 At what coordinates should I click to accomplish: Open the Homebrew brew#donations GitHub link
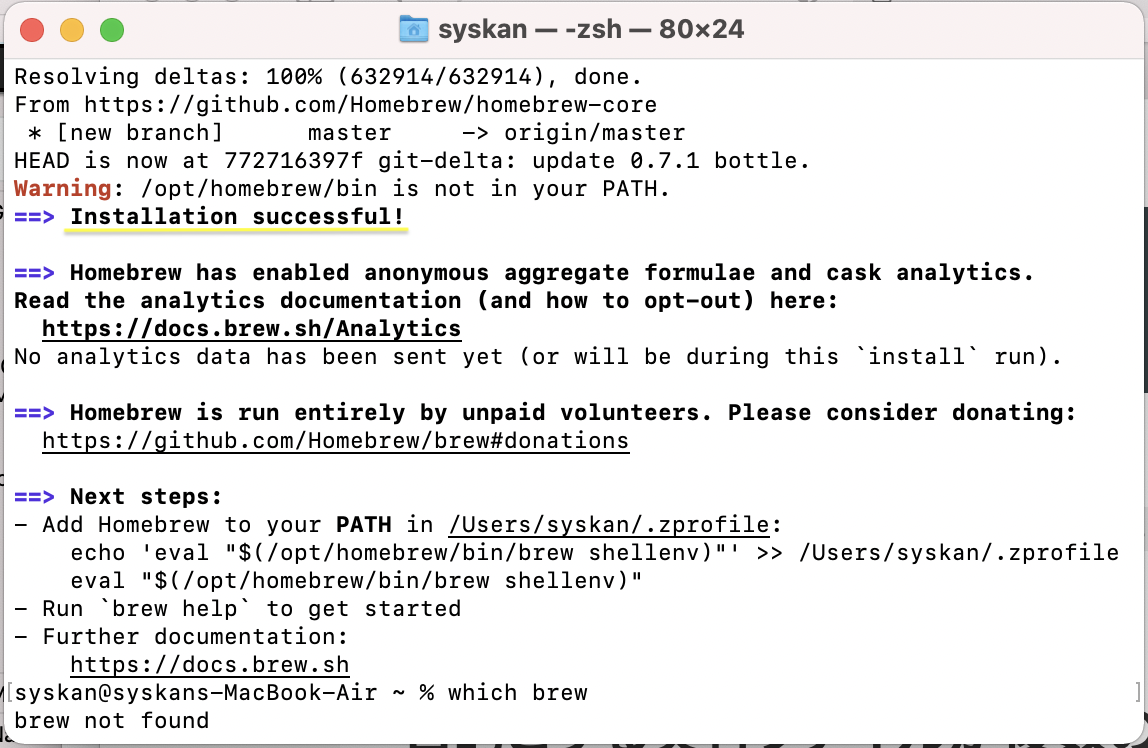(x=335, y=441)
